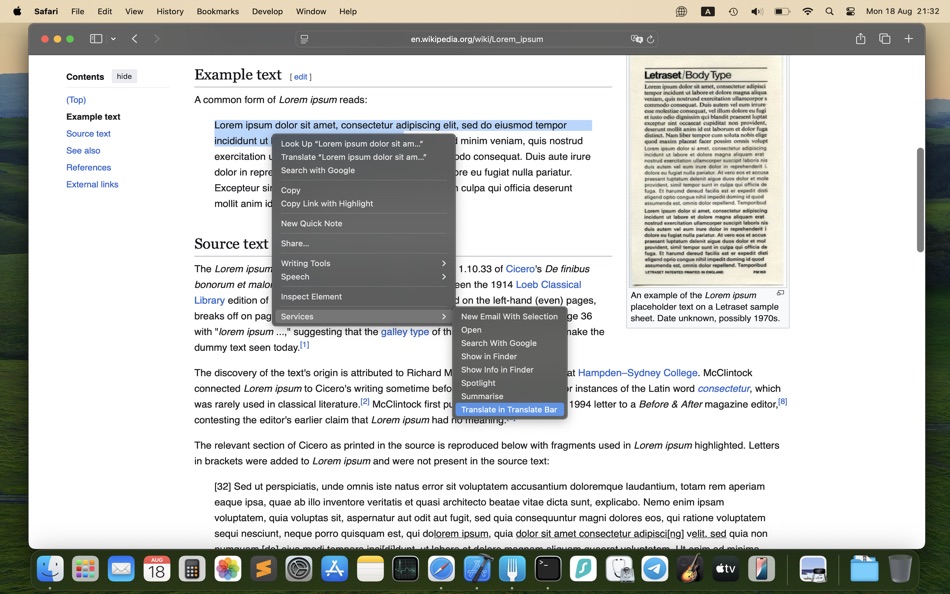This screenshot has height=594, width=950.
Task: Jump to (Top) in Contents
Action: pos(76,100)
